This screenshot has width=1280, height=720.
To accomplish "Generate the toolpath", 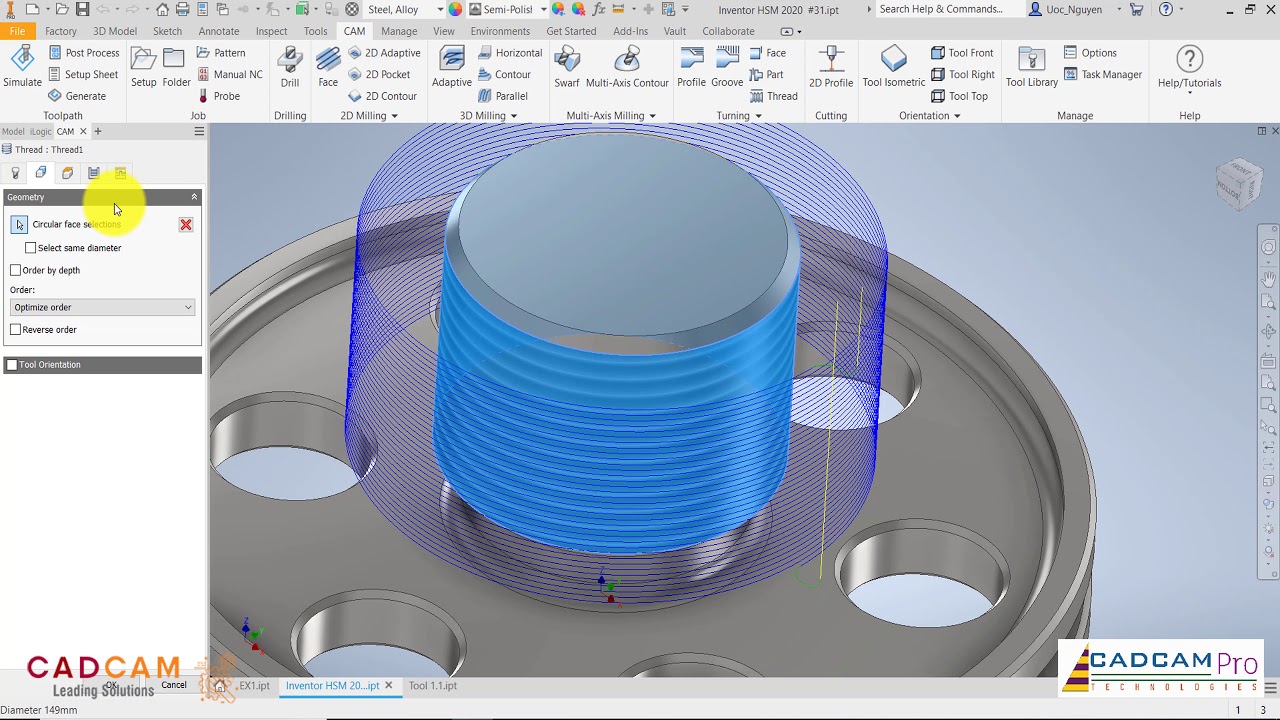I will point(77,96).
